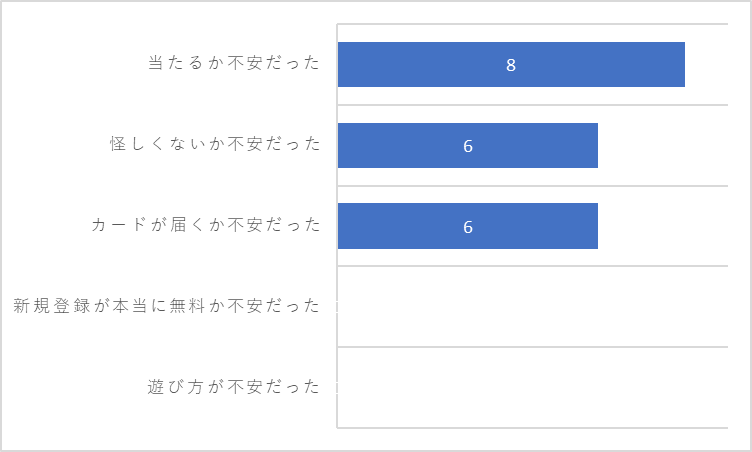Image resolution: width=752 pixels, height=452 pixels.
Task: Click blank plot area right of second bar
Action: point(663,145)
